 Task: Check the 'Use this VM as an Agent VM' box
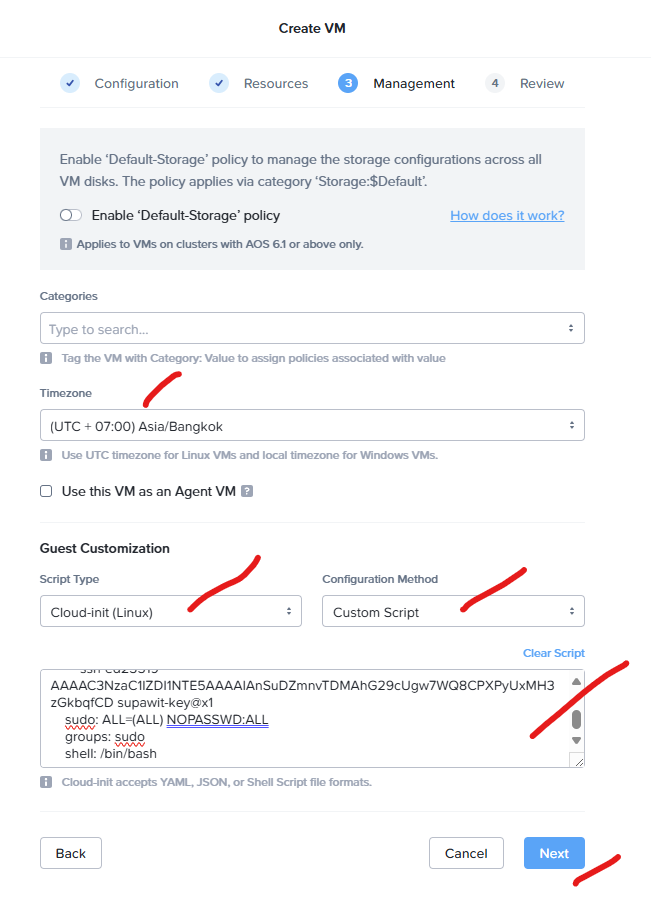46,491
